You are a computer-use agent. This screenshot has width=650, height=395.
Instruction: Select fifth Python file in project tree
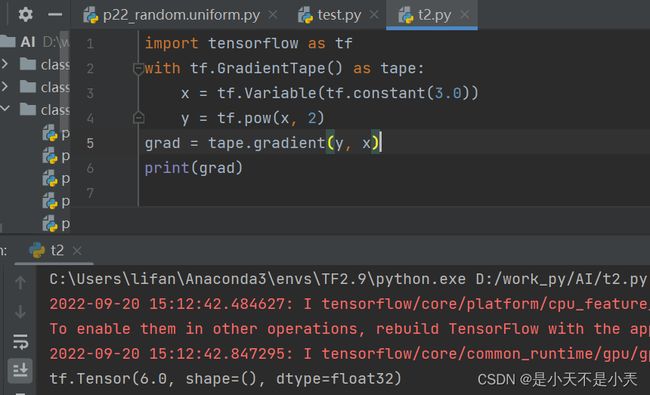pyautogui.click(x=56, y=224)
